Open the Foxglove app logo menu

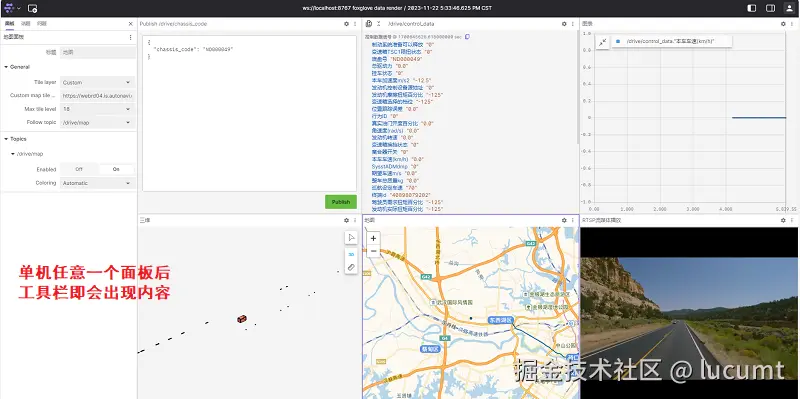click(x=9, y=8)
